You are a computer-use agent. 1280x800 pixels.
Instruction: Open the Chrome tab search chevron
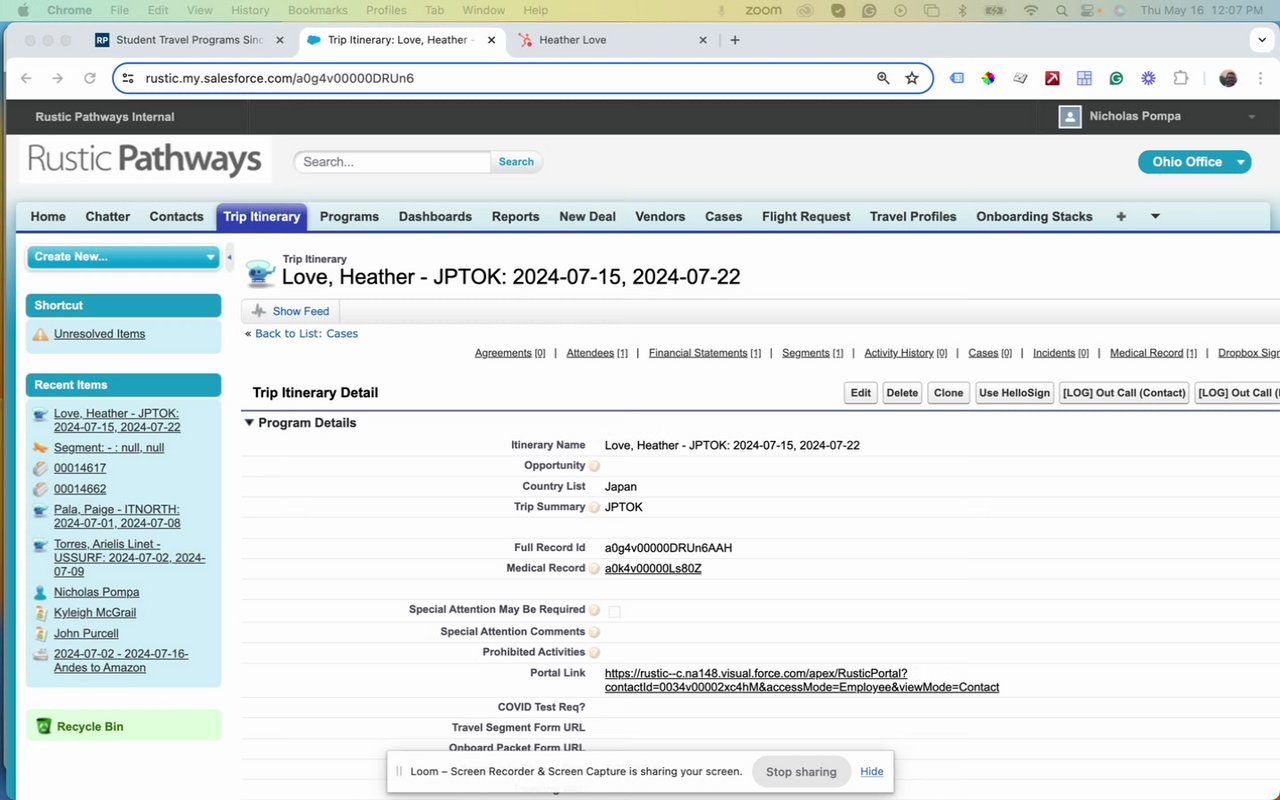[1261, 40]
